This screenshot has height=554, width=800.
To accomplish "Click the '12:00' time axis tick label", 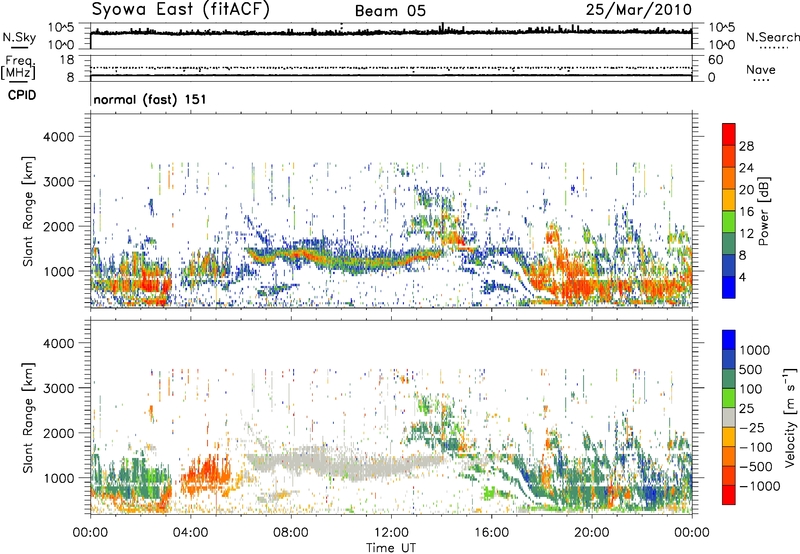I will [391, 533].
